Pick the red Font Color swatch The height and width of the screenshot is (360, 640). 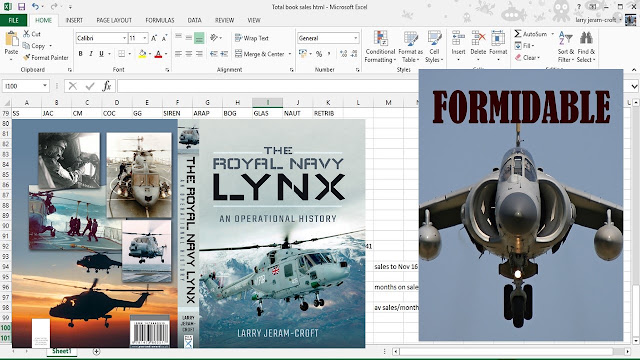click(158, 54)
